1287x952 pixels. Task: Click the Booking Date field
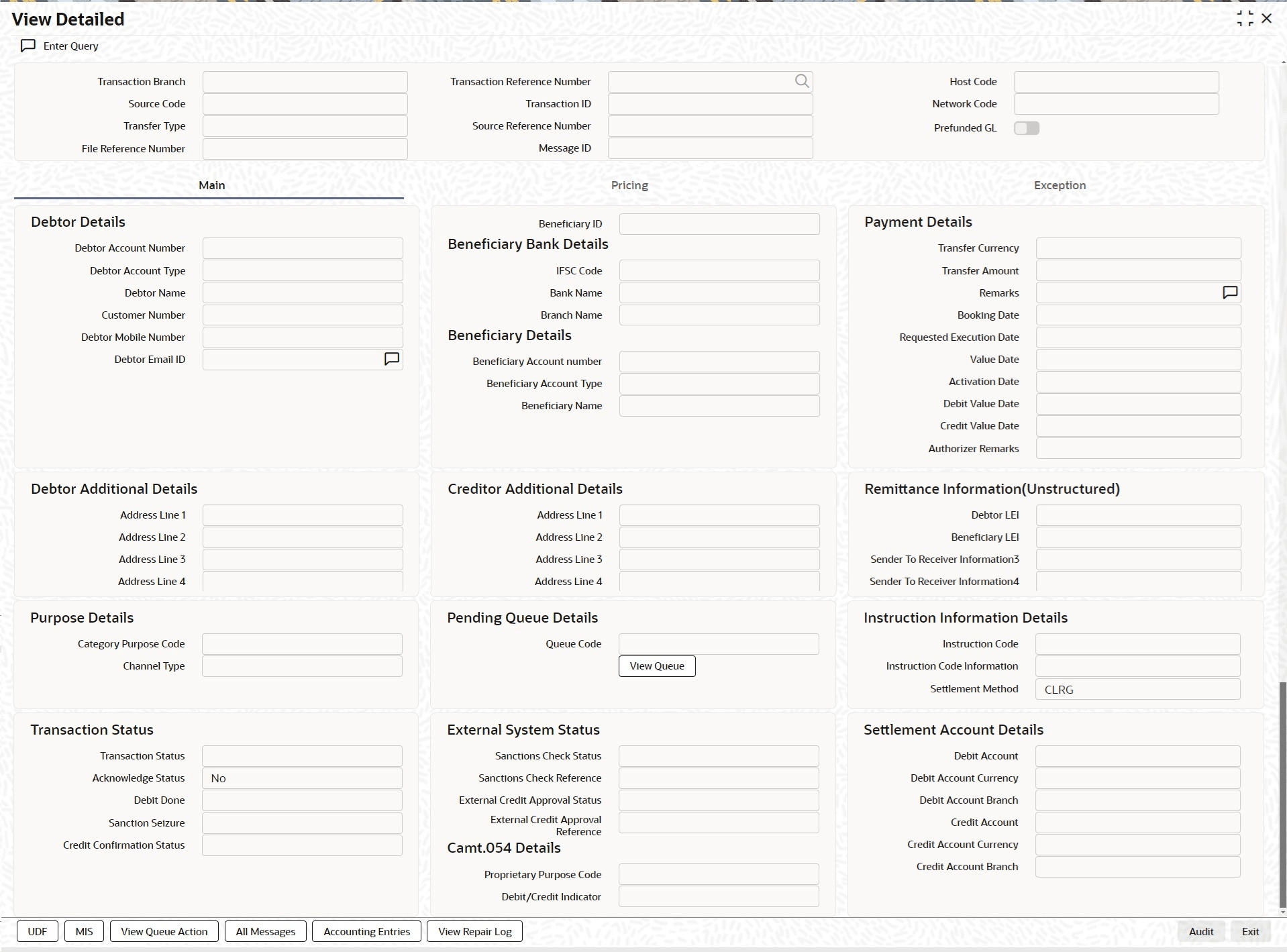tap(1139, 315)
